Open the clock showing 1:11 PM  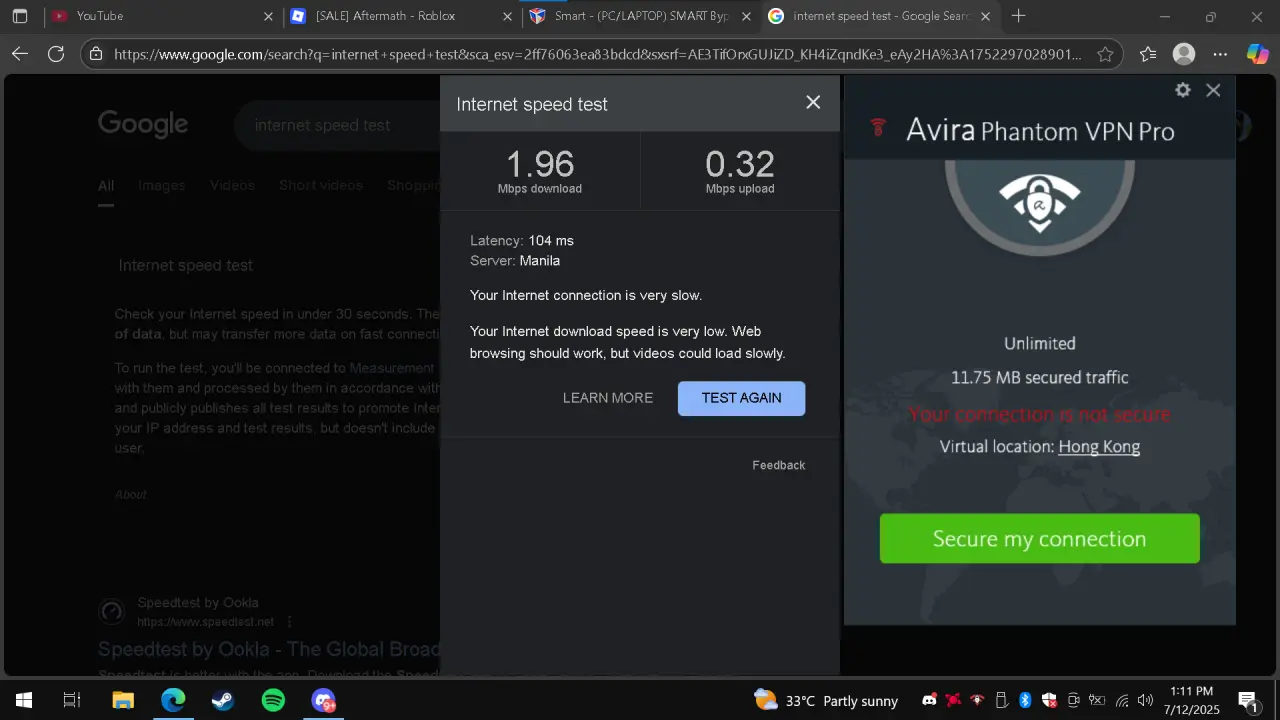[x=1191, y=700]
